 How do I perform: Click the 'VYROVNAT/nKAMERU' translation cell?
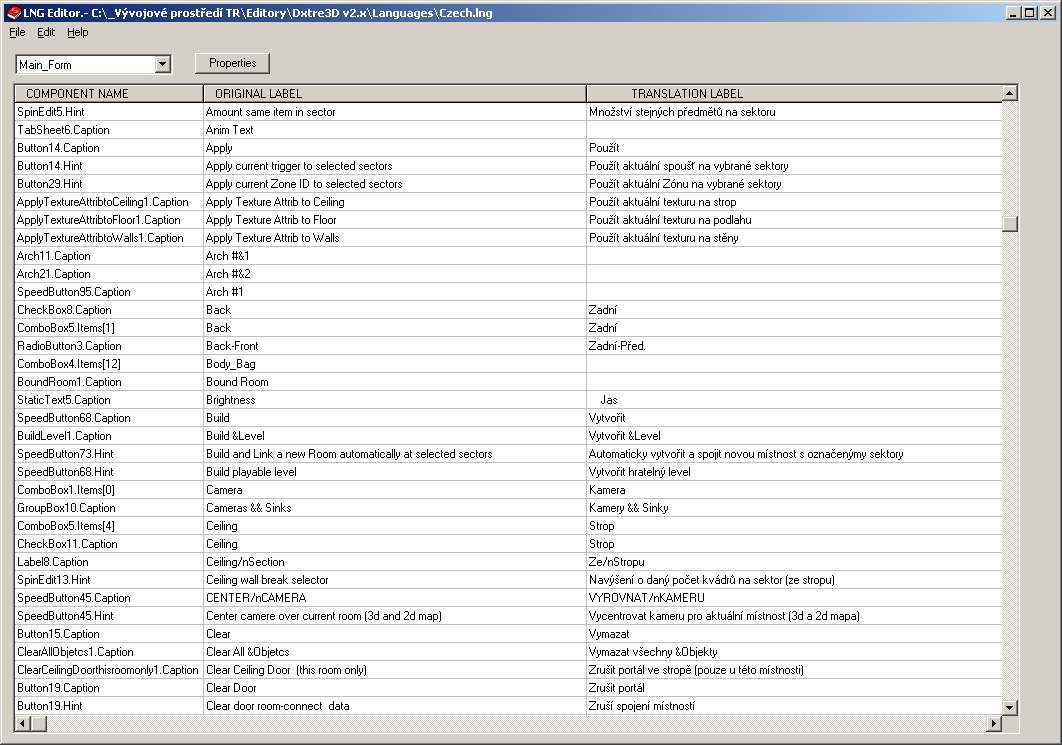(x=794, y=598)
